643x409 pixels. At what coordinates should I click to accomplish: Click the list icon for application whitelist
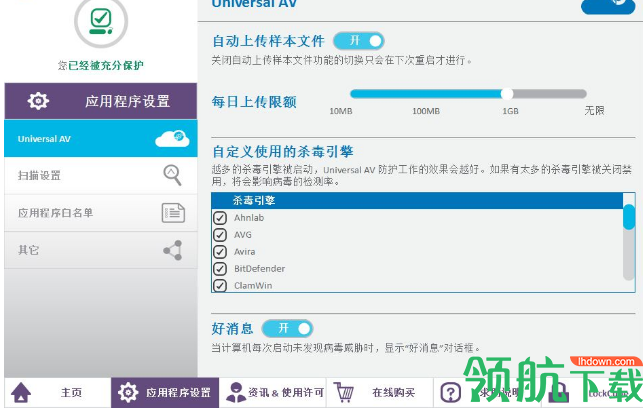click(x=173, y=212)
